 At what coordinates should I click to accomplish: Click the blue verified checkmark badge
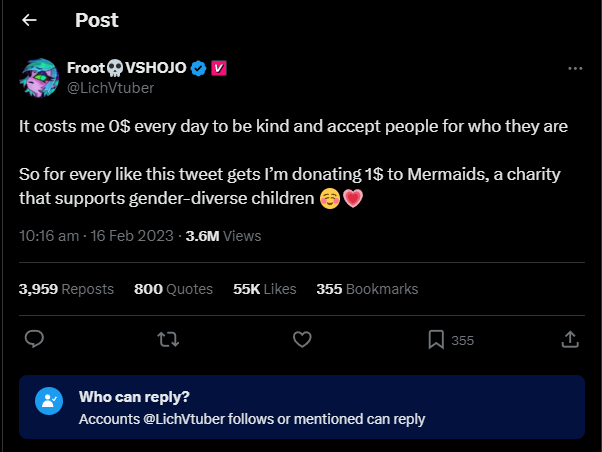tap(199, 68)
